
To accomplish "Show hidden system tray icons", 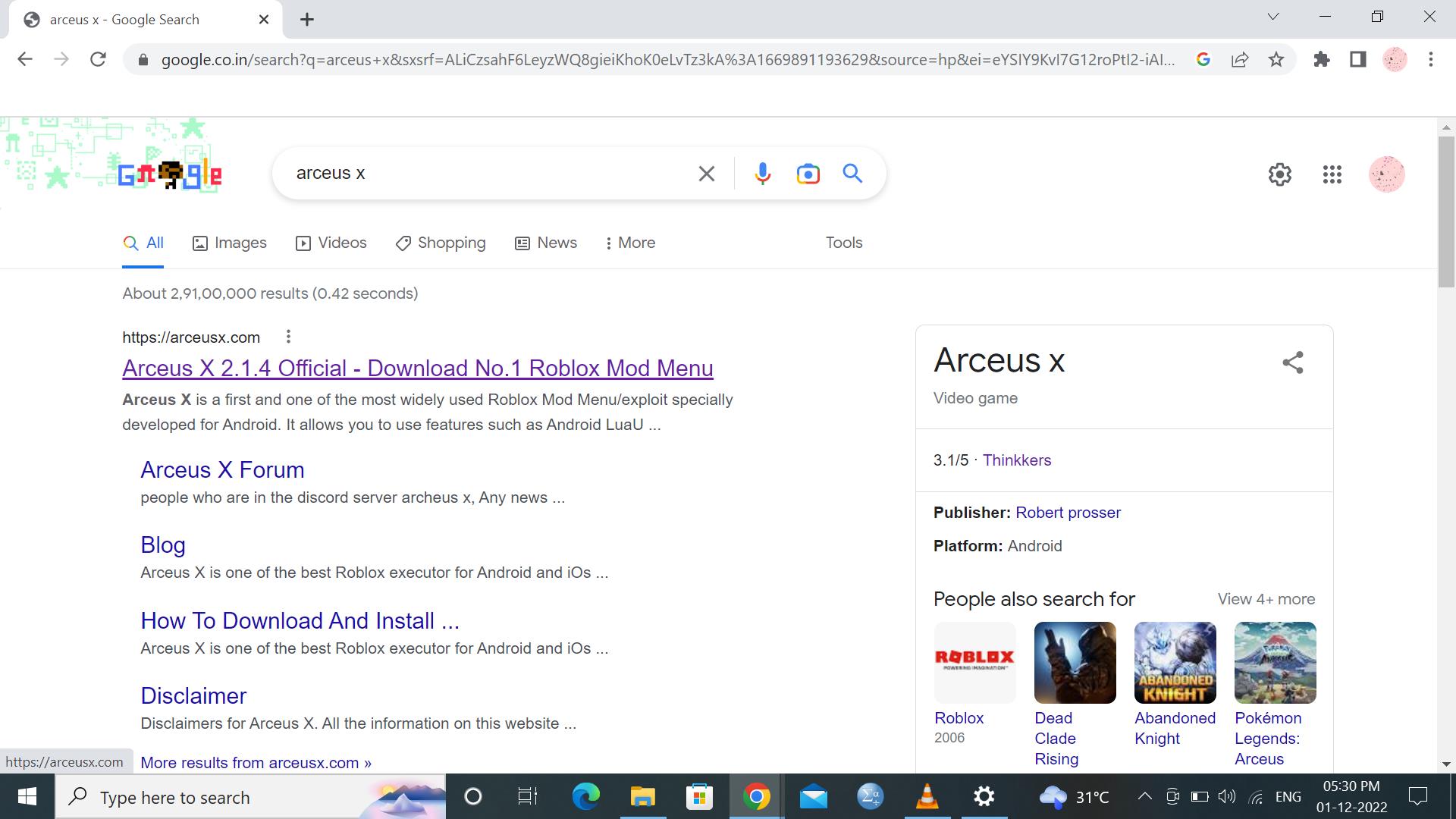I will 1145,796.
